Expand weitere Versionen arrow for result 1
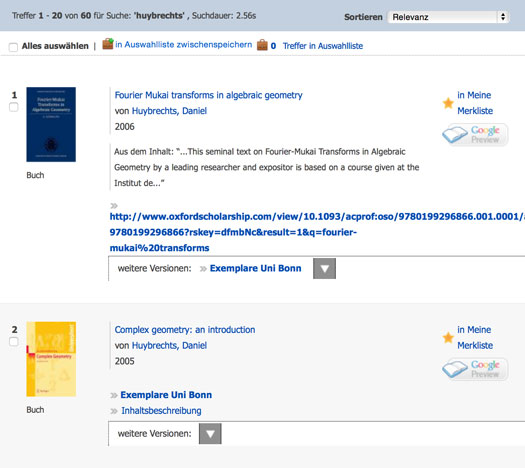525x468 pixels. (324, 268)
